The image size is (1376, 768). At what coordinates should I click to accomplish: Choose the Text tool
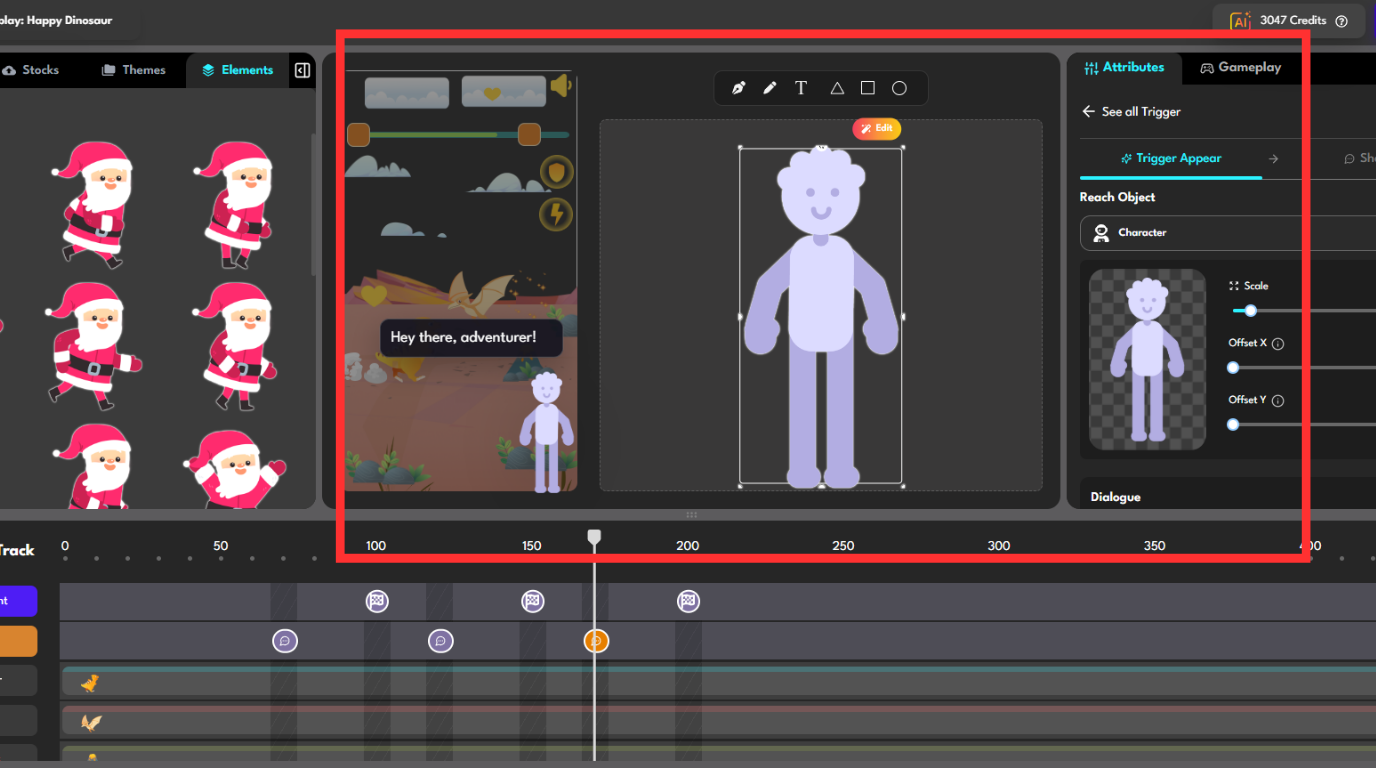[x=801, y=88]
